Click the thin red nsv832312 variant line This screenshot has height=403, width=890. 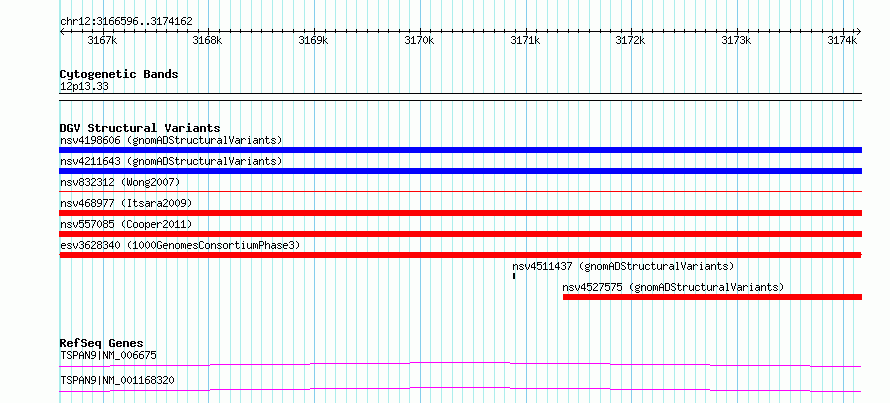(x=460, y=192)
